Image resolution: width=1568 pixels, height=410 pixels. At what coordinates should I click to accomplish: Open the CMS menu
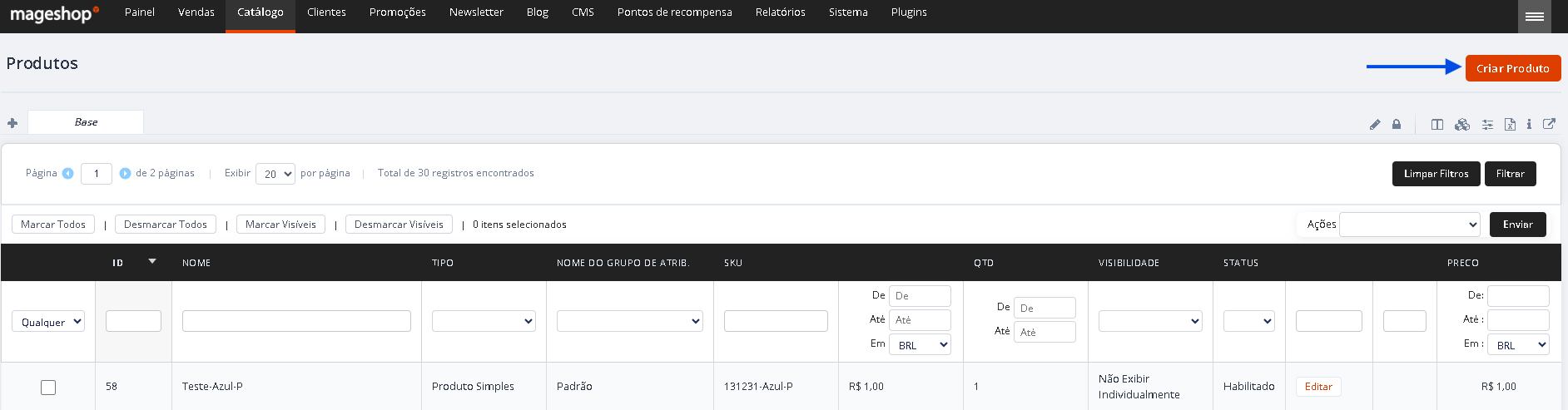coord(583,12)
